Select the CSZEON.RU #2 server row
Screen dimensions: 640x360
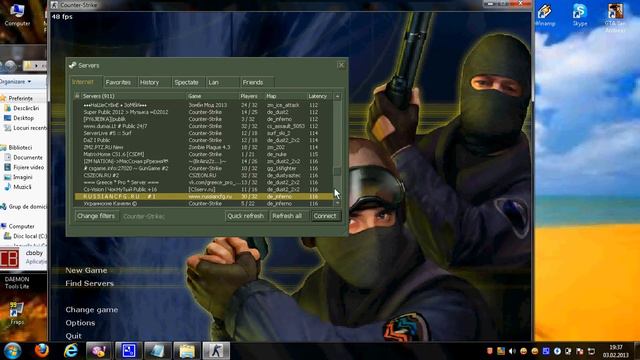[x=204, y=175]
